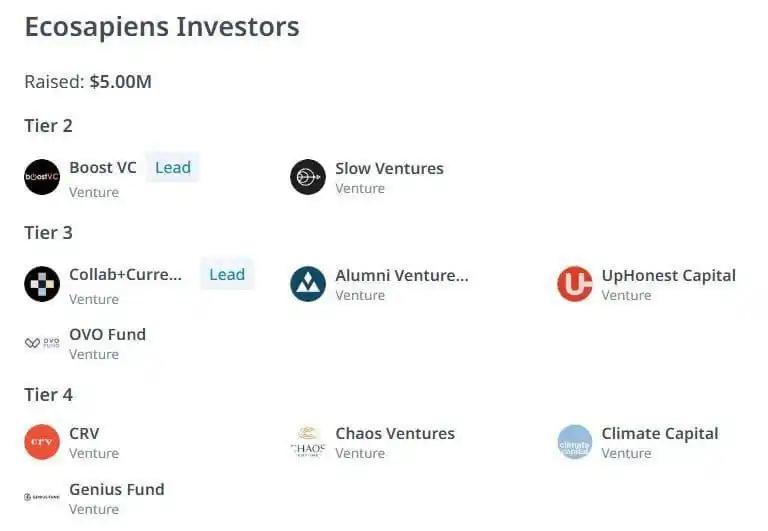
Task: Open the OVO Fund name link
Action: (x=107, y=334)
